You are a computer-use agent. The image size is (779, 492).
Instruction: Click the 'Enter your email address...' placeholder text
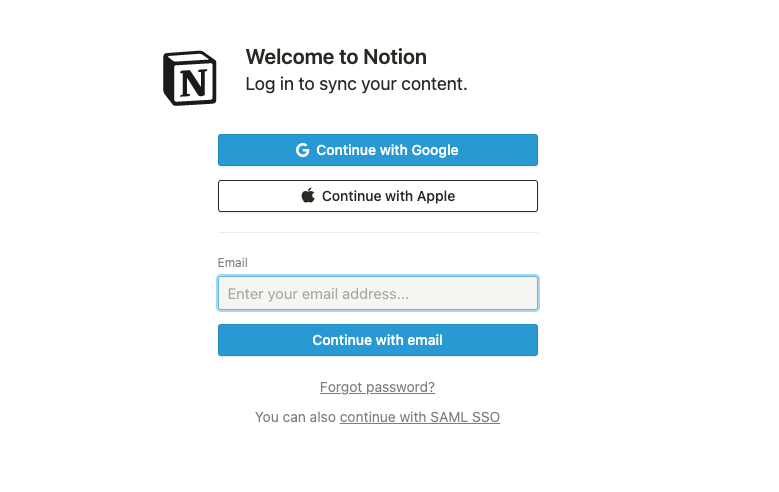[x=318, y=294]
